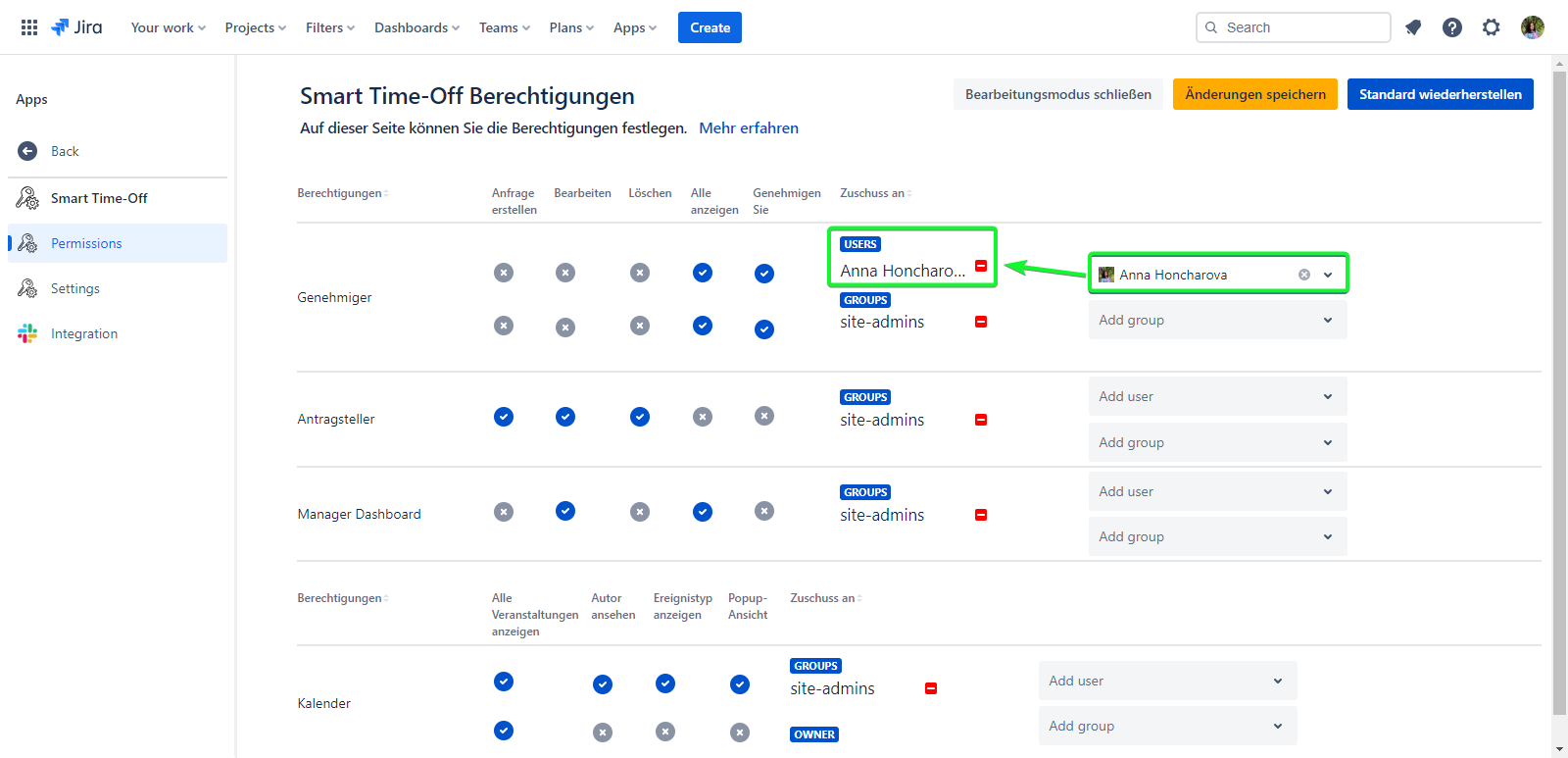Open the app switcher grid icon
1568x758 pixels.
[29, 27]
